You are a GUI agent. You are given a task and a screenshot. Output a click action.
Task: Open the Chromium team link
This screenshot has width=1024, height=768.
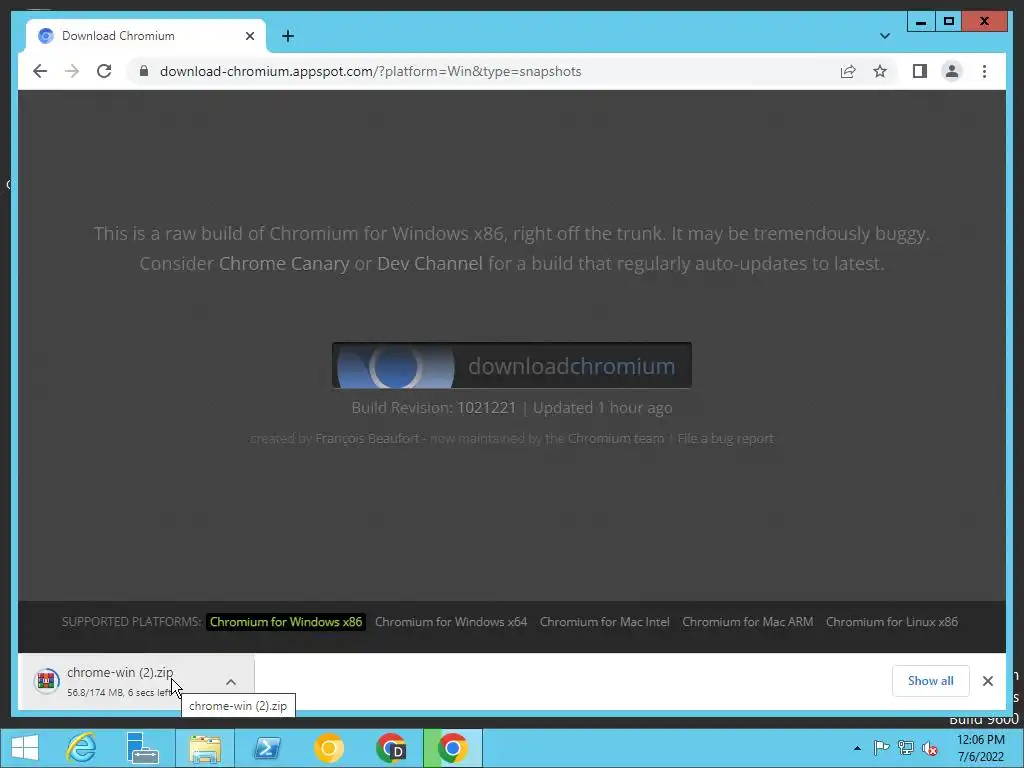(615, 439)
